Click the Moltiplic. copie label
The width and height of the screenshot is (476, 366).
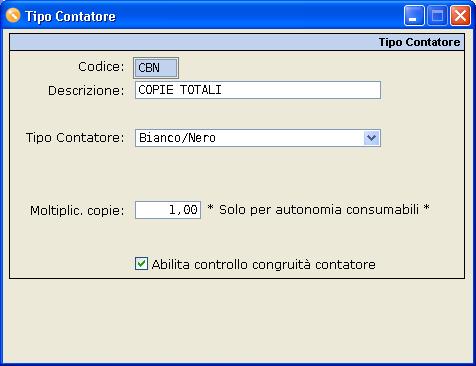77,211
